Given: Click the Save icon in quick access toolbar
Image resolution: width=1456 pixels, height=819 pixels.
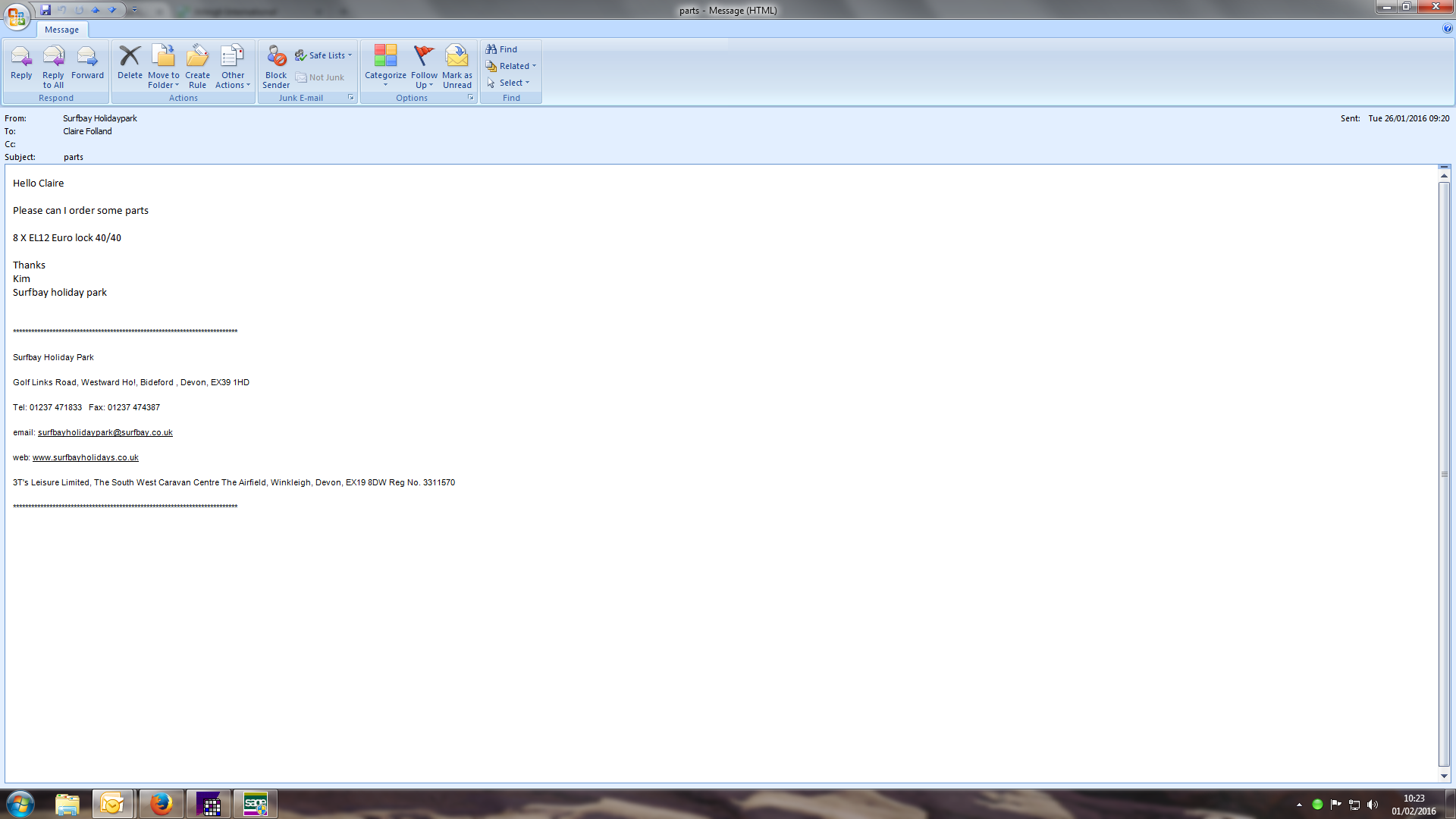Looking at the screenshot, I should point(45,10).
